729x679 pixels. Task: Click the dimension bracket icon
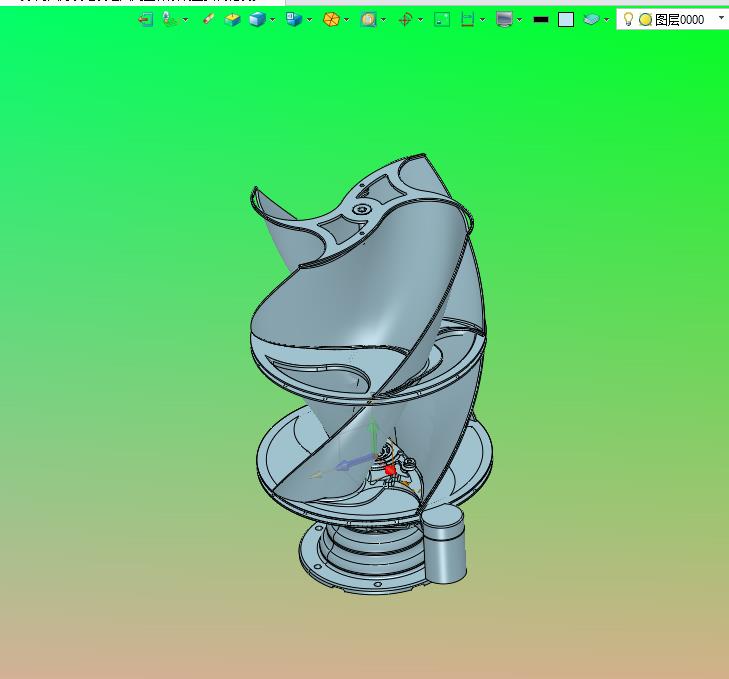(x=467, y=20)
